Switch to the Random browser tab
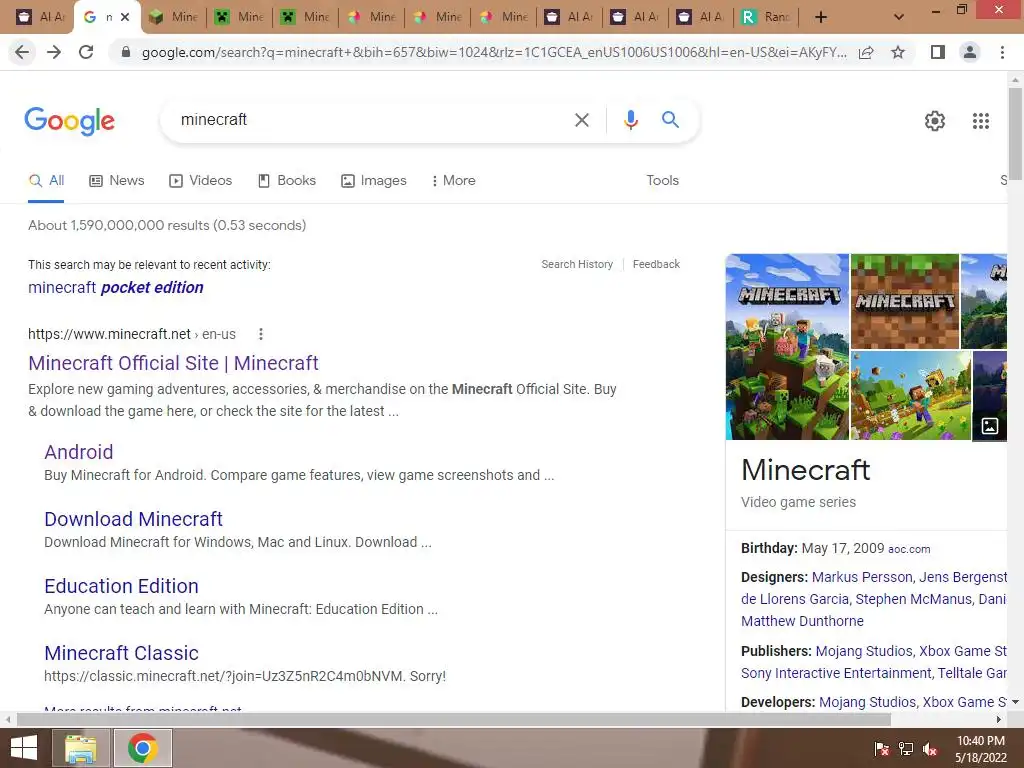The height and width of the screenshot is (768, 1024). pos(766,17)
